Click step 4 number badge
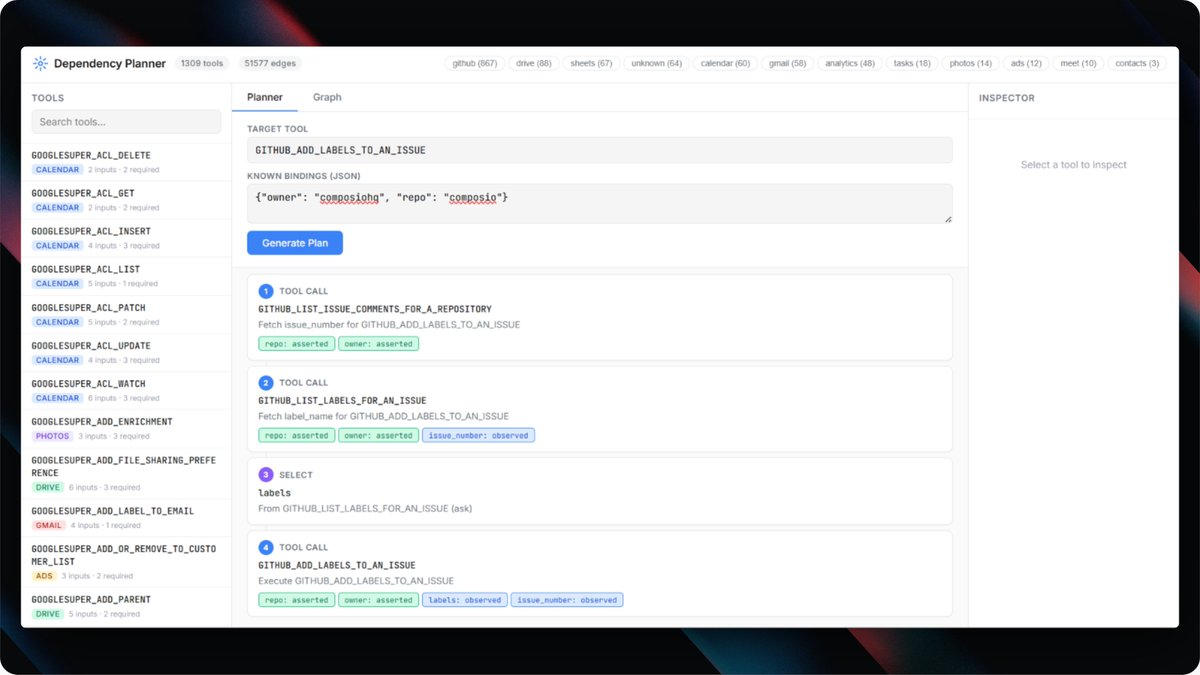 tap(265, 547)
